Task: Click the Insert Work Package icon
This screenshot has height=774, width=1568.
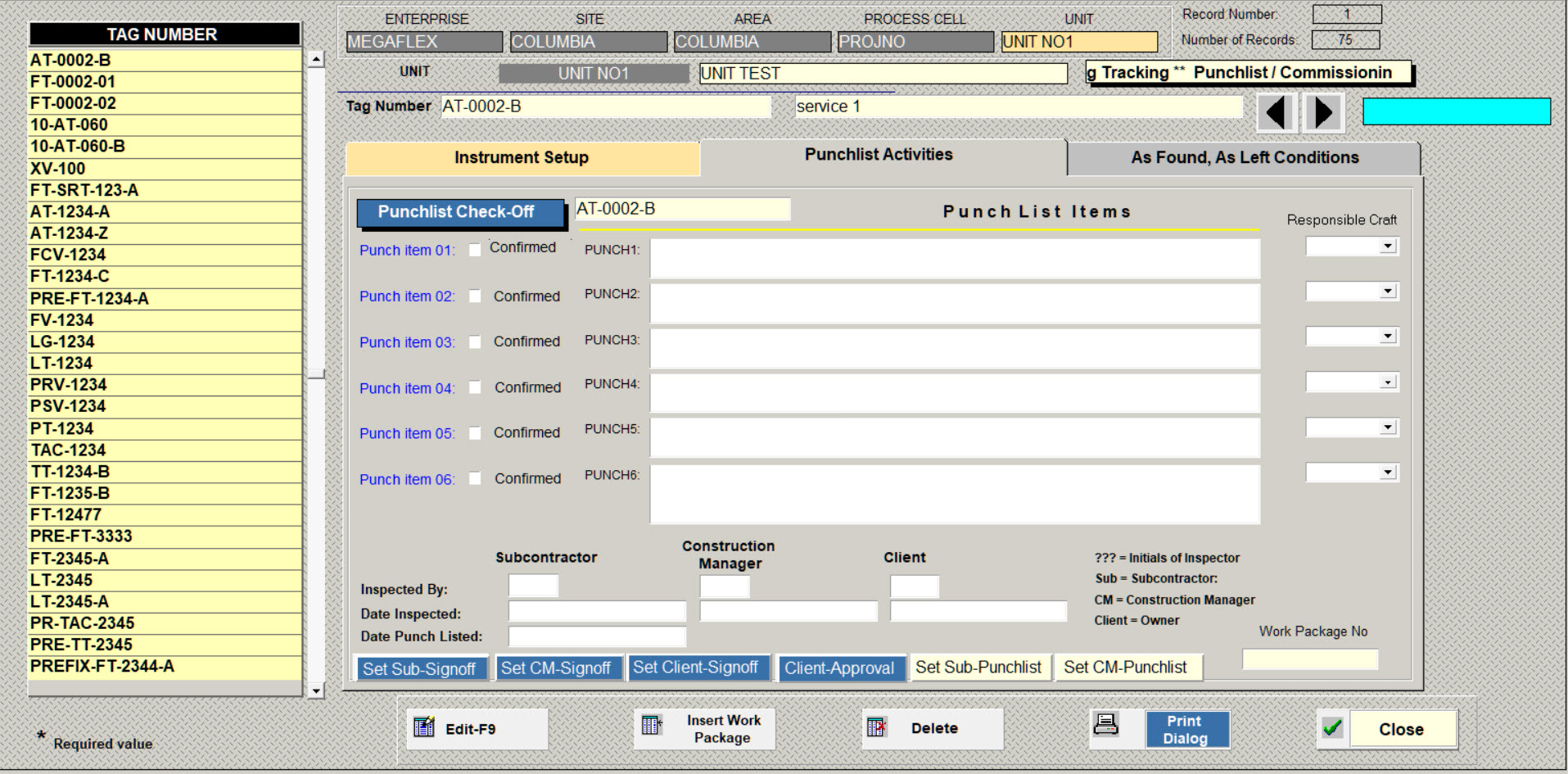Action: point(652,726)
